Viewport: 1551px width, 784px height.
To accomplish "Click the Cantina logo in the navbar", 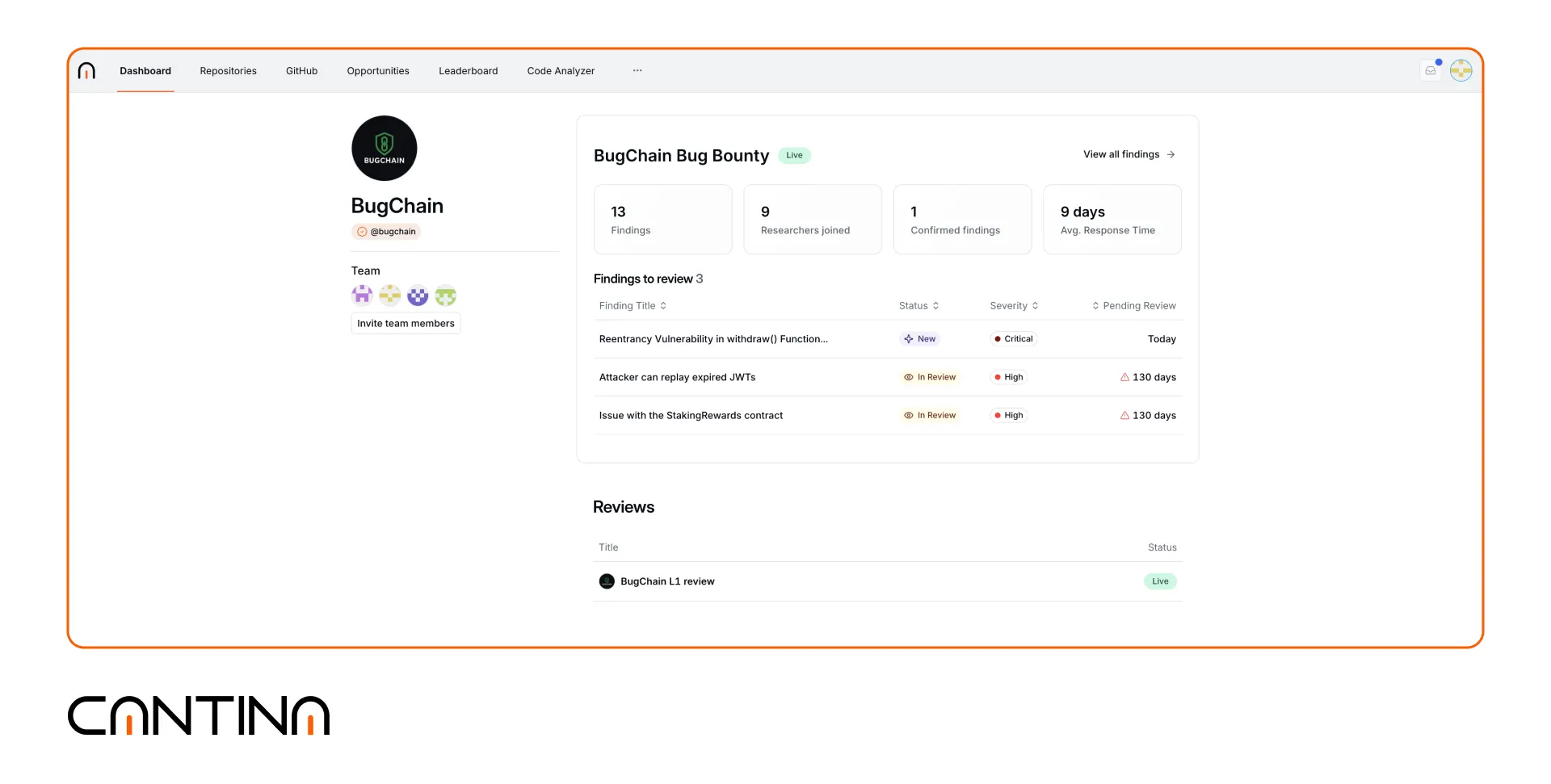I will pyautogui.click(x=86, y=70).
